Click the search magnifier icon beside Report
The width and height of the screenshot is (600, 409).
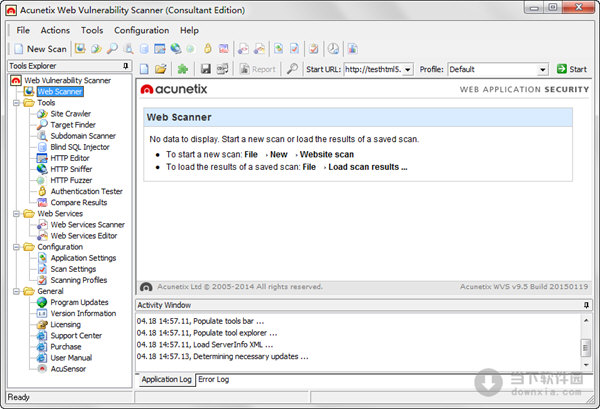[292, 69]
